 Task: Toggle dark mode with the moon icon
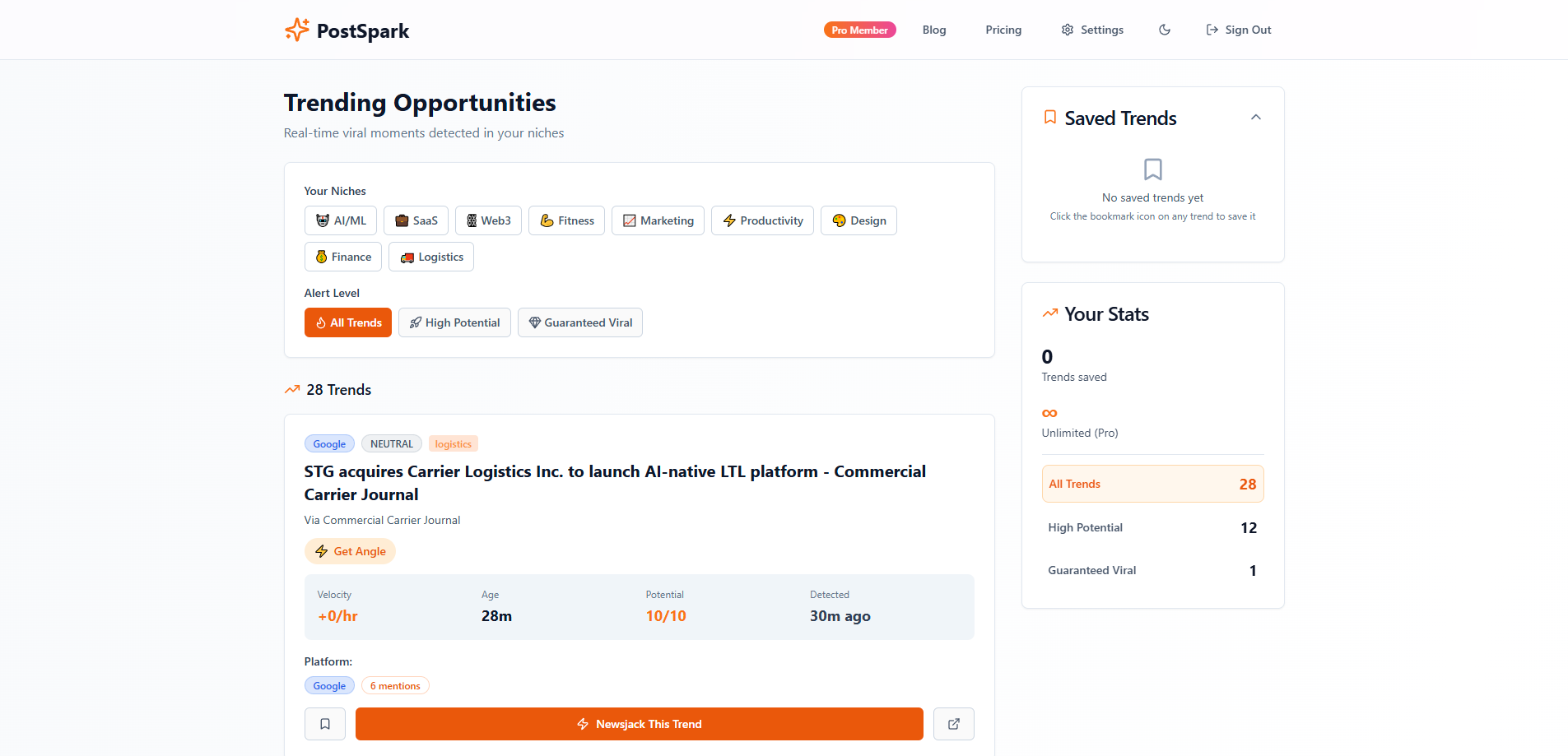pyautogui.click(x=1165, y=30)
